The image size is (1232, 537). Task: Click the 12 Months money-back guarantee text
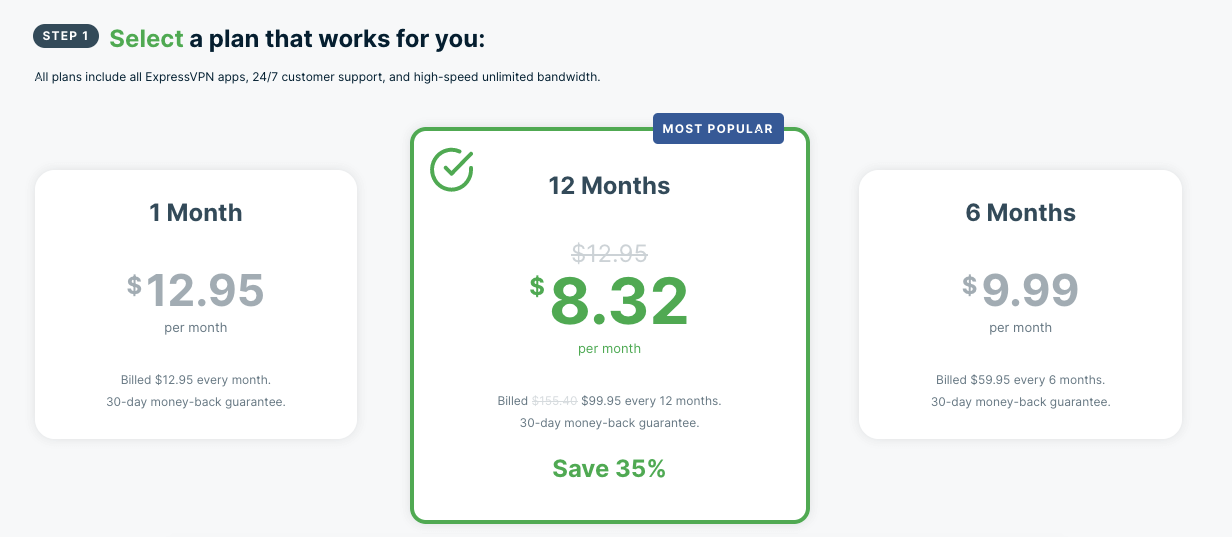tap(609, 423)
